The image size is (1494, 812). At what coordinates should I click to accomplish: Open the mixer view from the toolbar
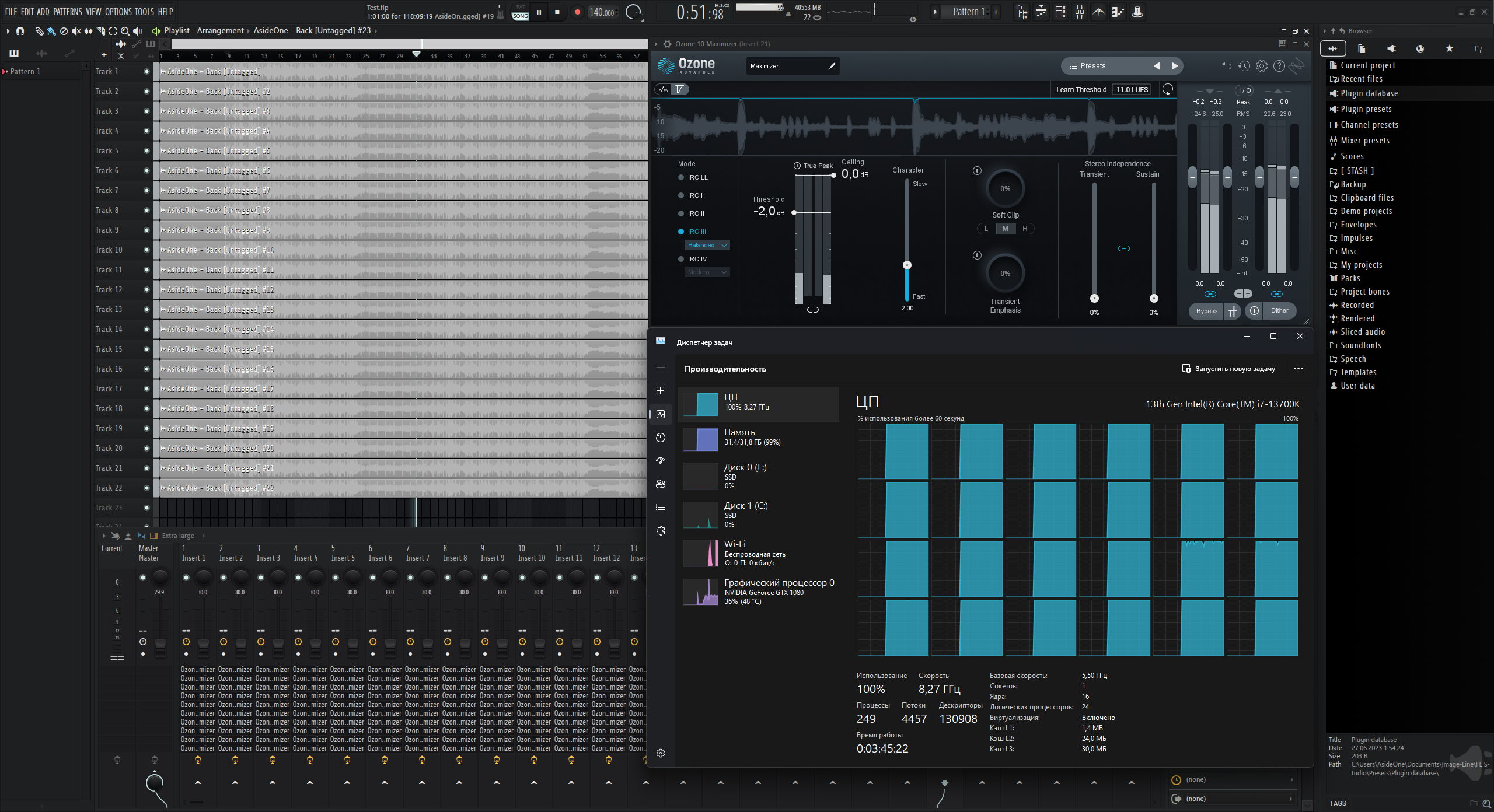pyautogui.click(x=1080, y=12)
